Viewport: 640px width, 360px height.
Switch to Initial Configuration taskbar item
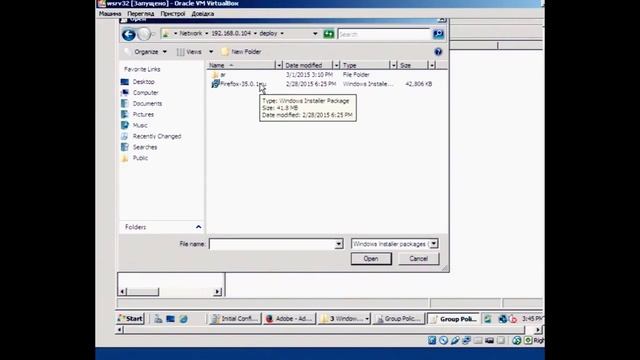[235, 319]
